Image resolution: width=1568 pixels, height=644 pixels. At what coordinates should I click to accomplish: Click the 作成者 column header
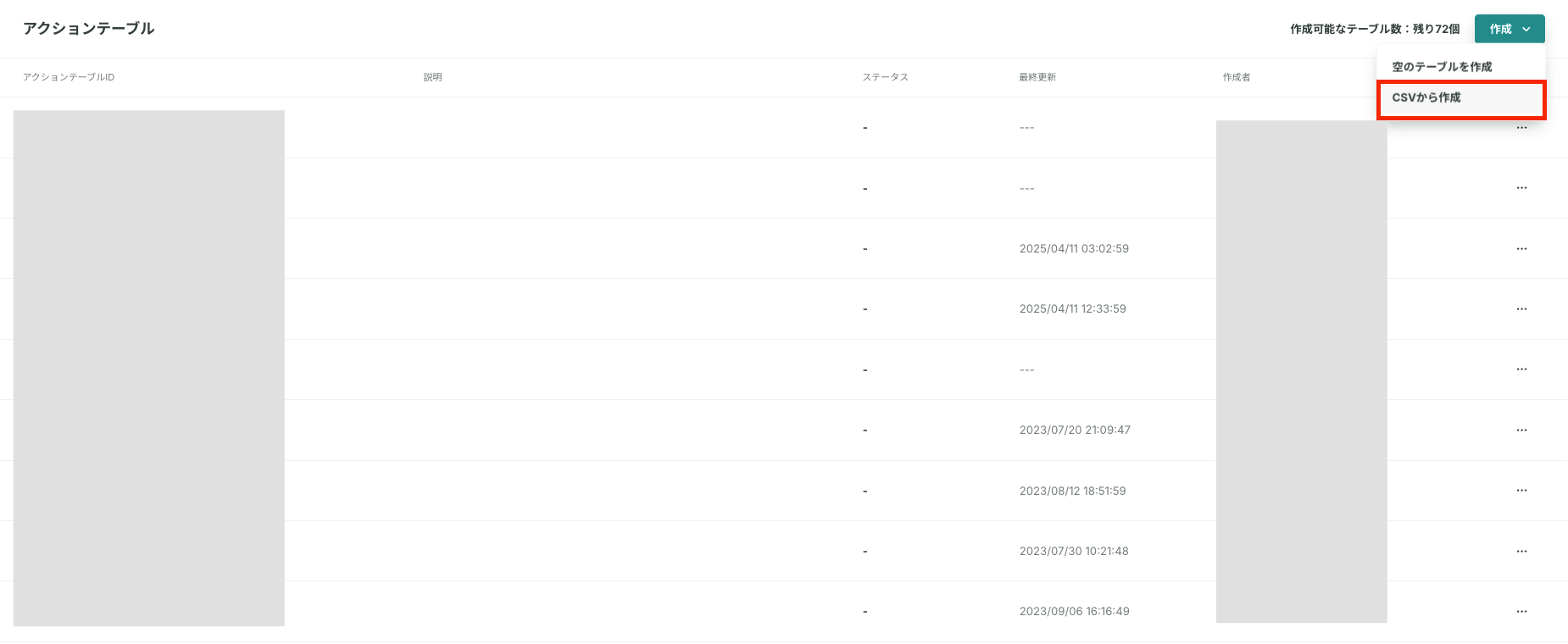pos(1237,77)
